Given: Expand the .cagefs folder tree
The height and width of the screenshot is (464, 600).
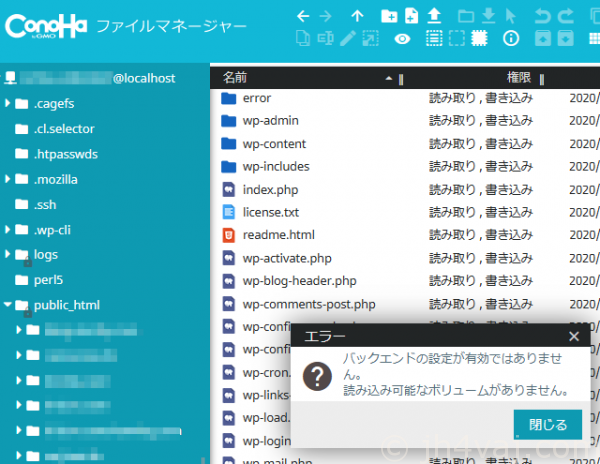Looking at the screenshot, I should (x=8, y=104).
